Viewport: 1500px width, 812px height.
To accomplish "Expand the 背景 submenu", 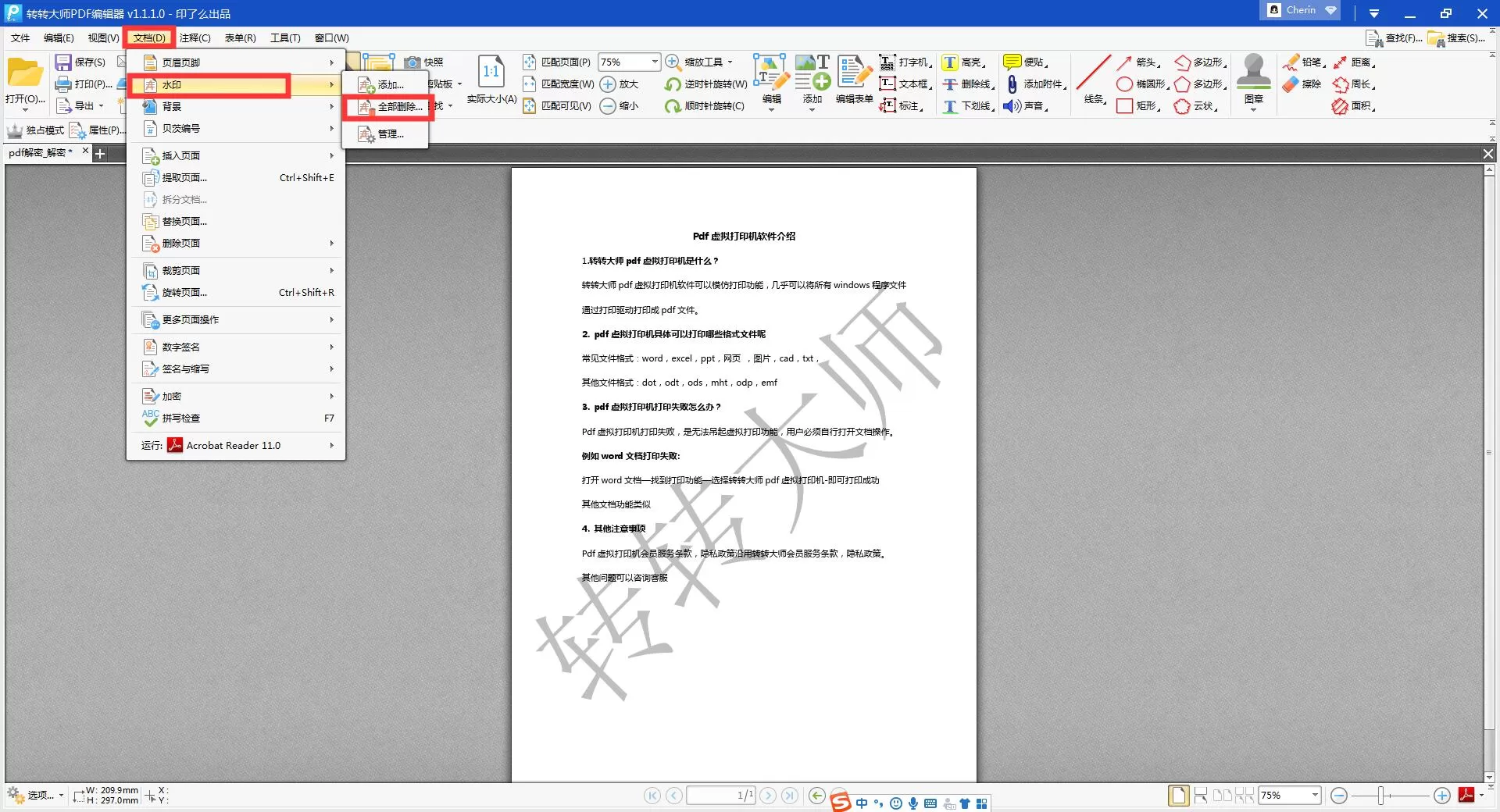I will [236, 106].
